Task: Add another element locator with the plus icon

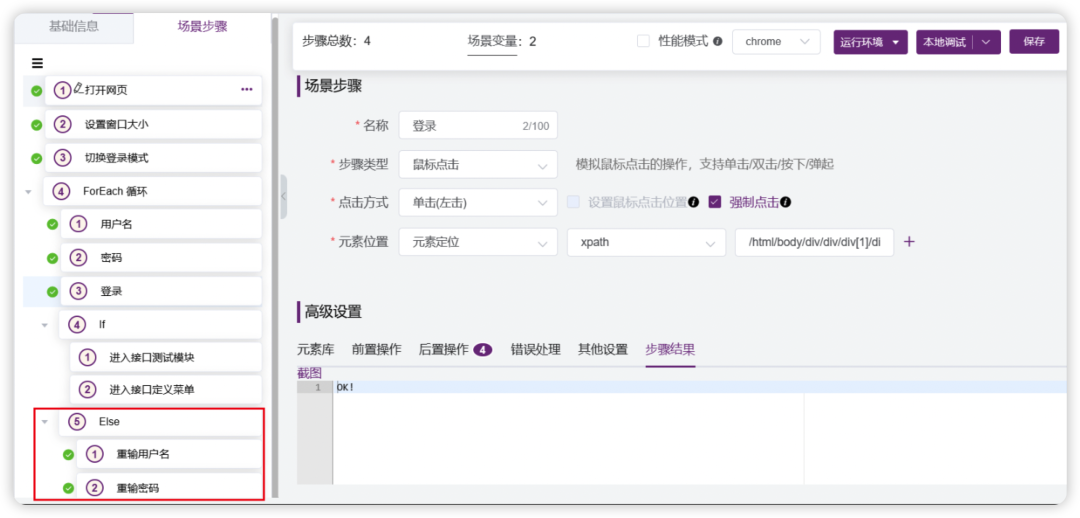Action: [909, 242]
